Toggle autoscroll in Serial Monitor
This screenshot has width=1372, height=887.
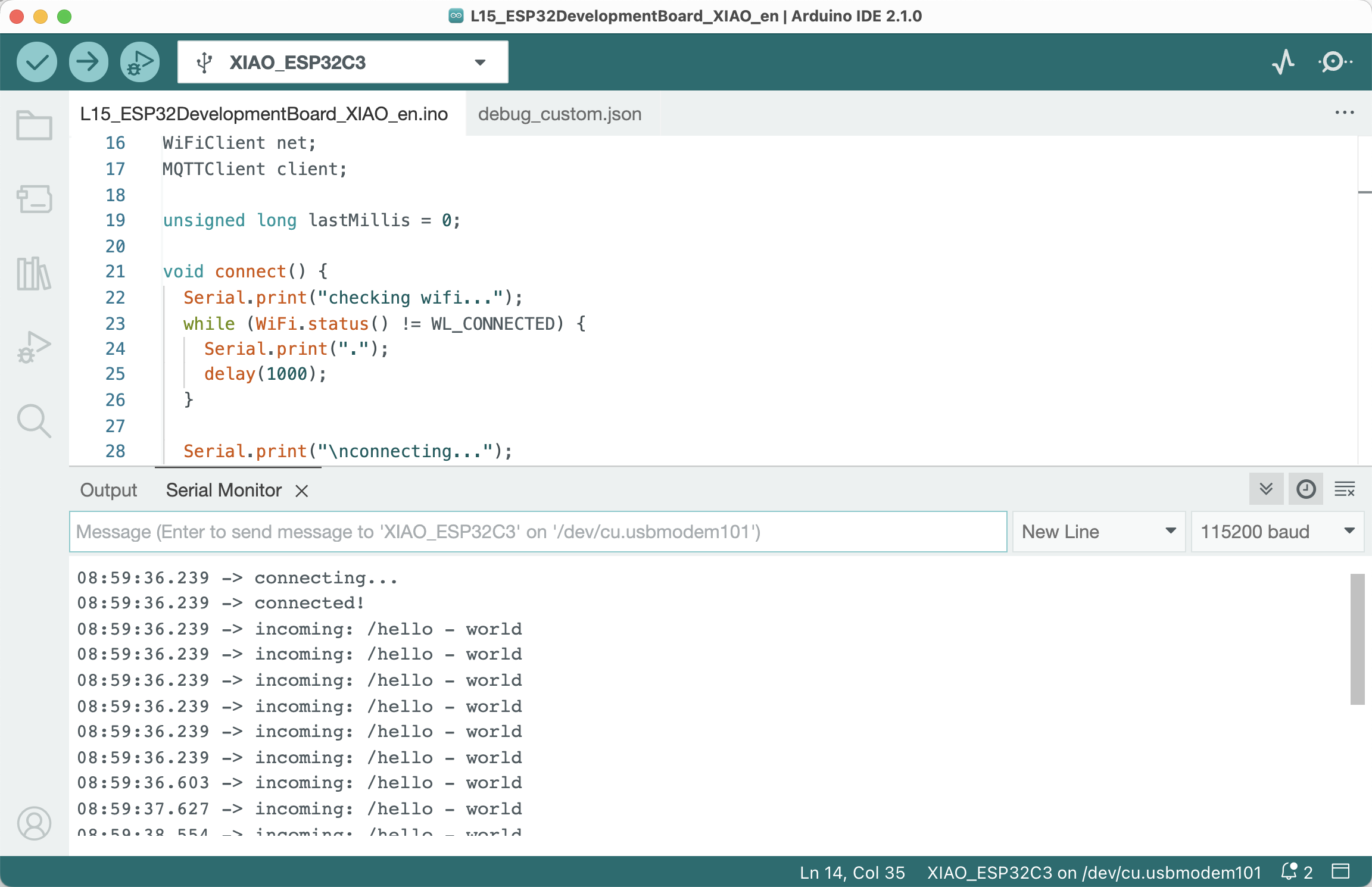pos(1266,489)
